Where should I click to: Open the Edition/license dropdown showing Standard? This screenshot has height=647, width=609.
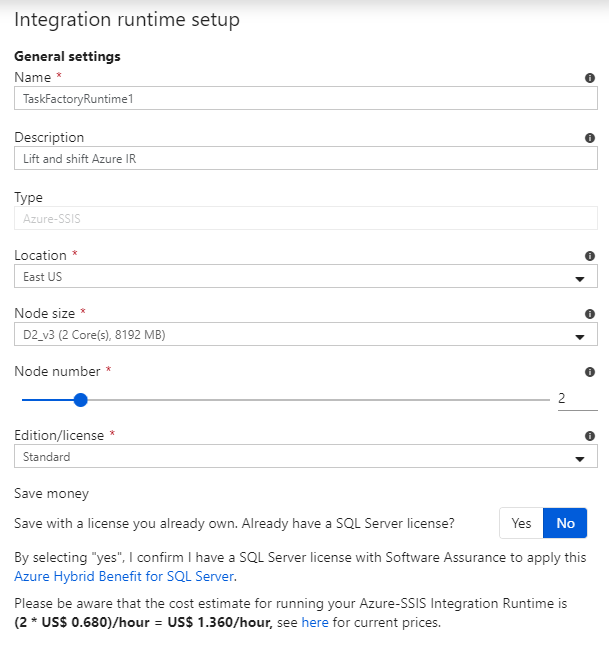point(306,456)
